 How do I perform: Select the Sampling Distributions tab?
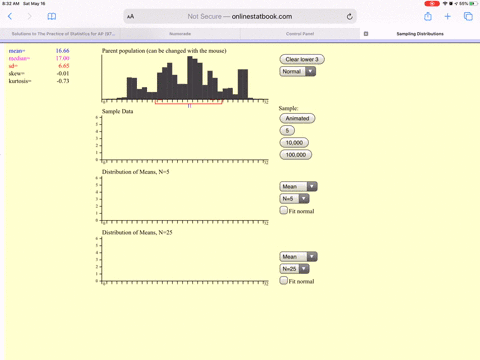point(420,34)
